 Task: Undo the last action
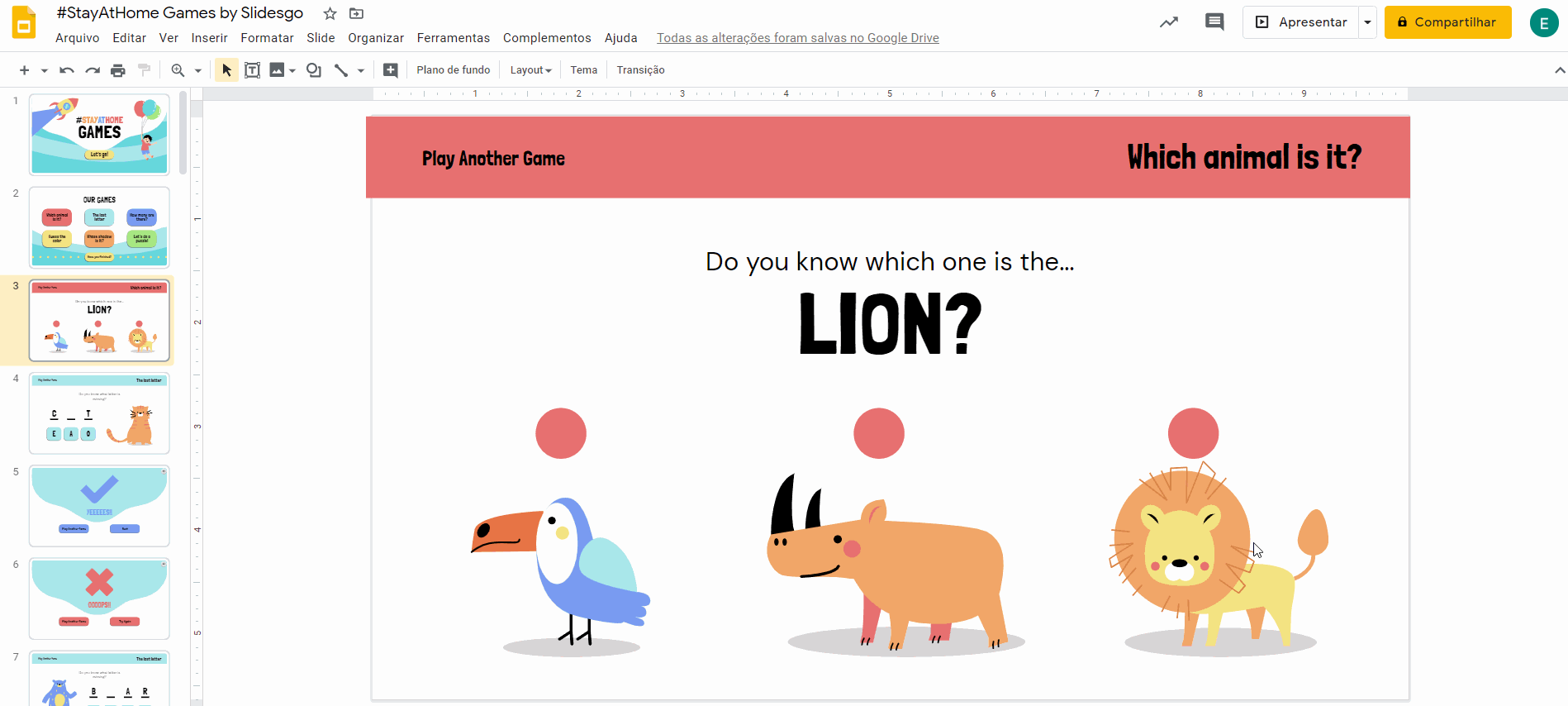(66, 70)
